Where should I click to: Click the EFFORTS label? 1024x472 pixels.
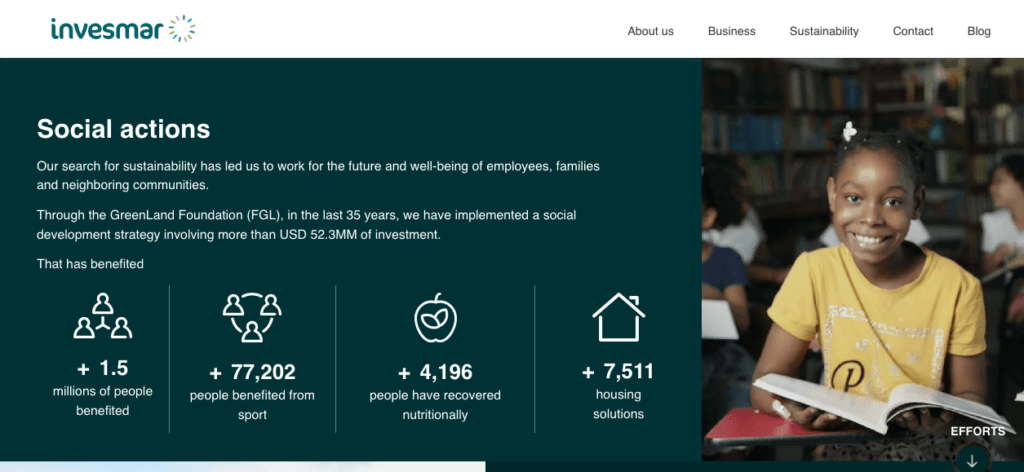click(978, 432)
